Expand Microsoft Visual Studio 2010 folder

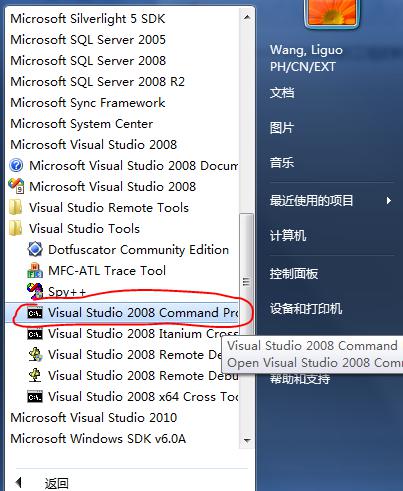click(x=94, y=418)
